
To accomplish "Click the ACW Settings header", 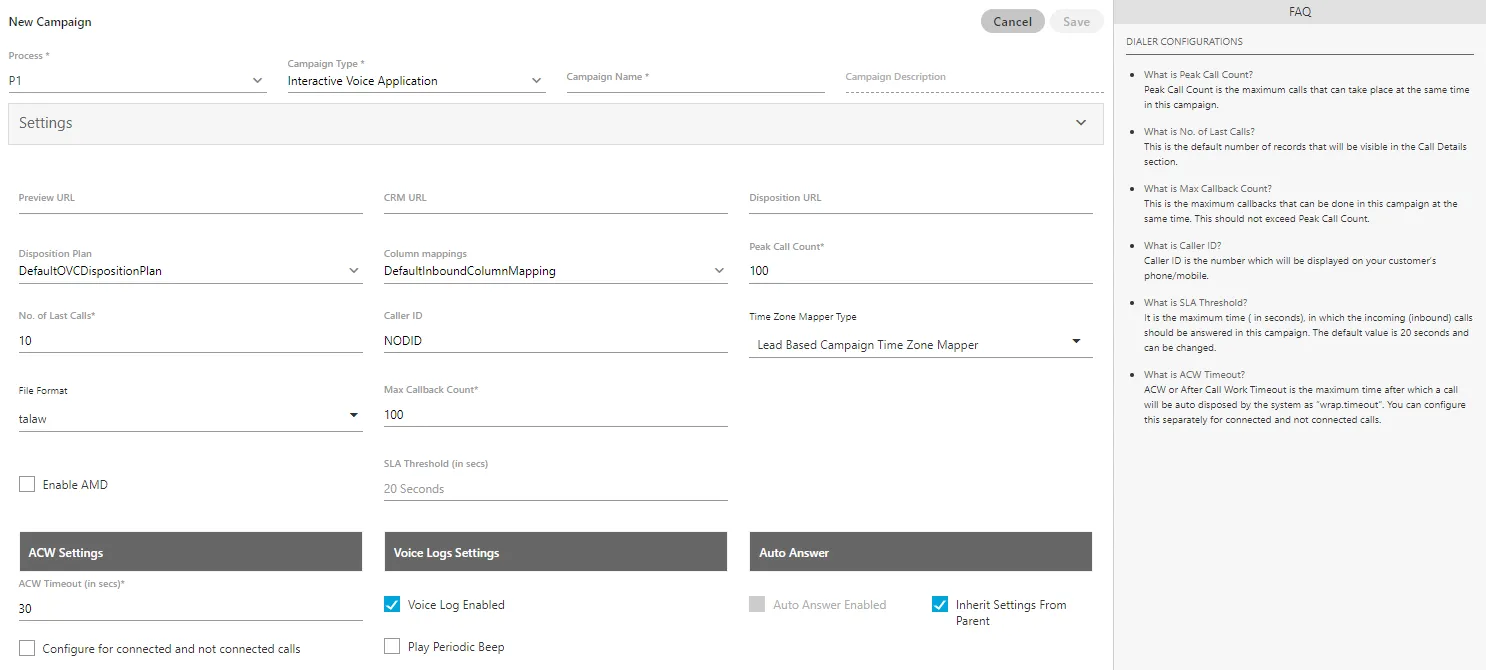I will 190,552.
